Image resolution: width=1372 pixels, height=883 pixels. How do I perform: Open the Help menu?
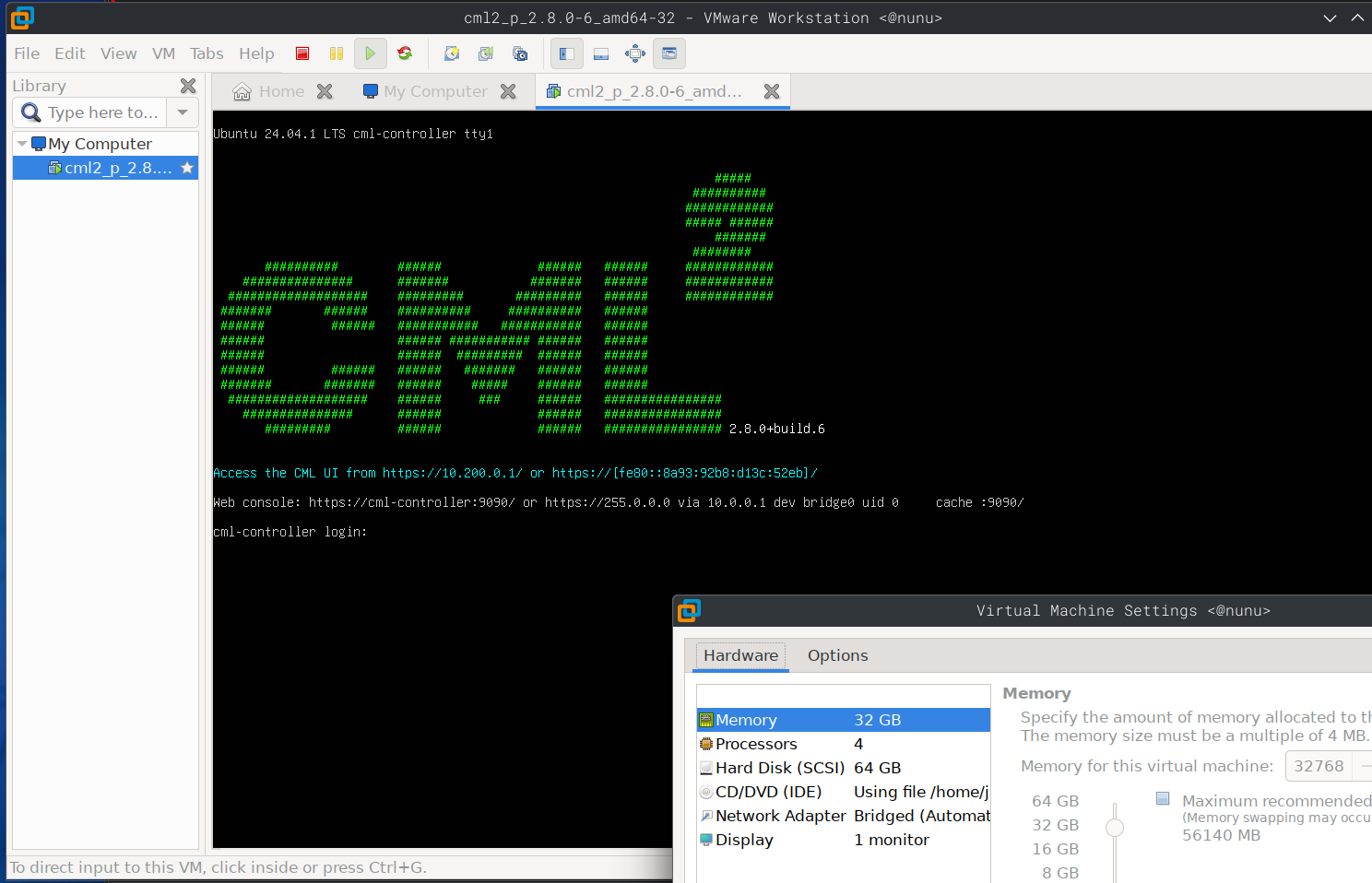point(256,53)
